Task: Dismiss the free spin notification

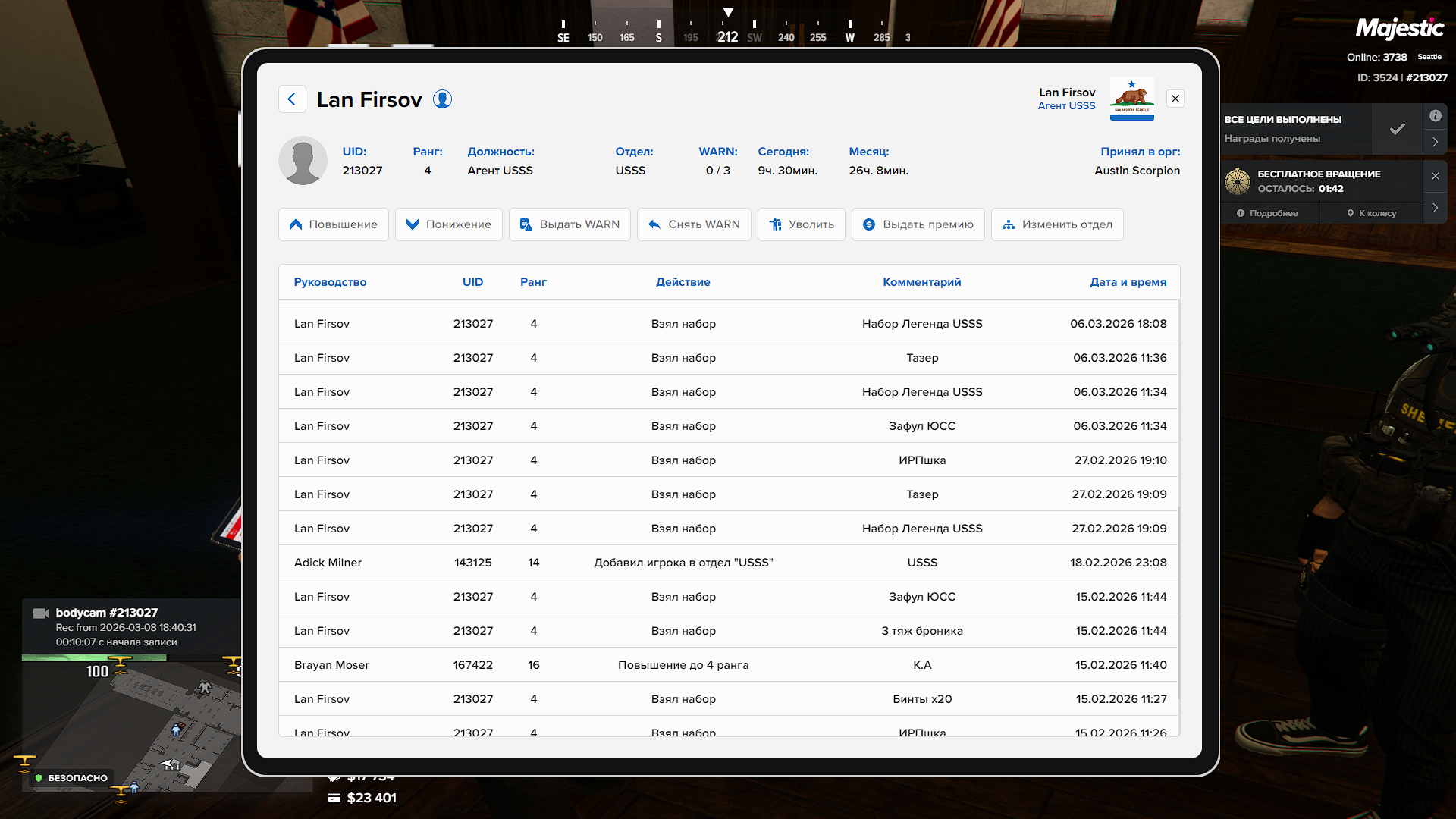Action: pos(1435,176)
